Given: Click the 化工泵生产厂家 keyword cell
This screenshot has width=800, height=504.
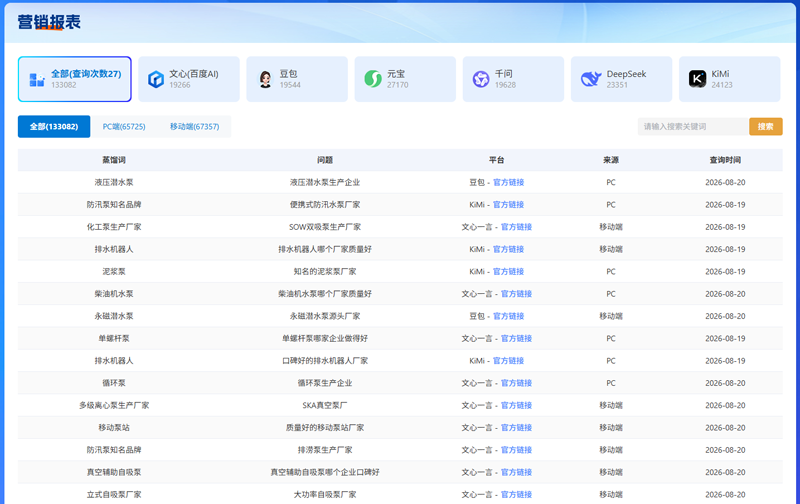Looking at the screenshot, I should [x=114, y=227].
